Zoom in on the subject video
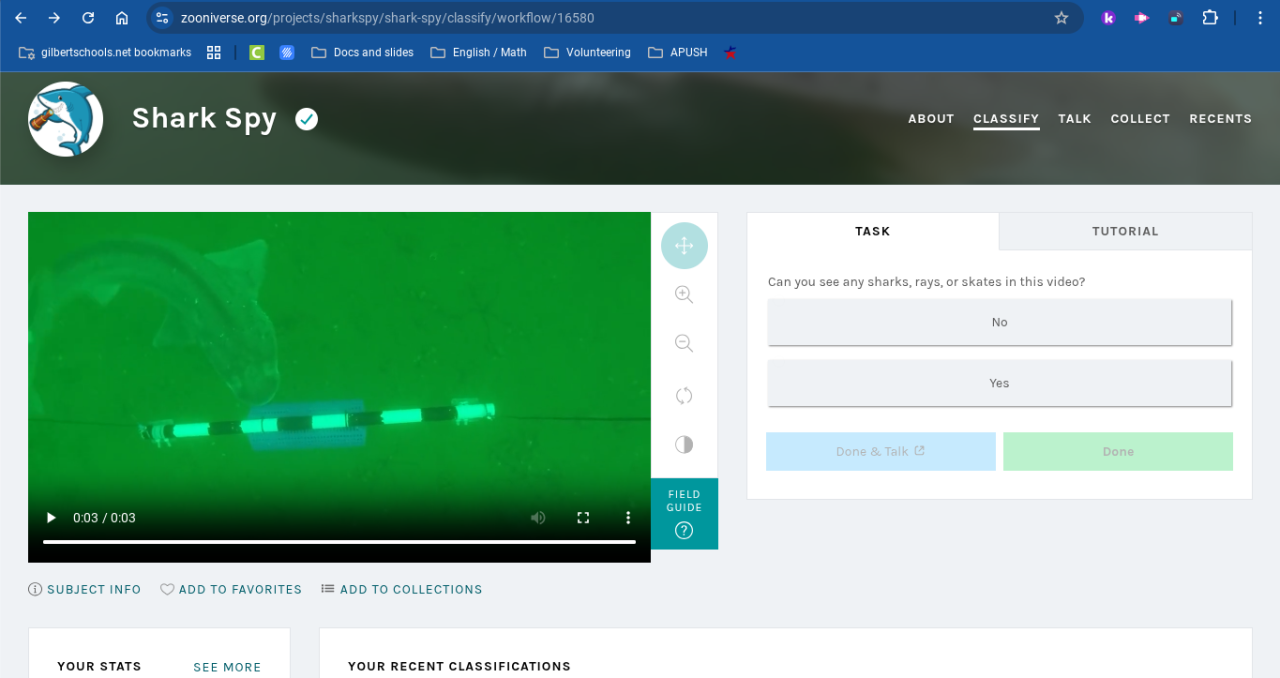1280x678 pixels. coord(684,294)
